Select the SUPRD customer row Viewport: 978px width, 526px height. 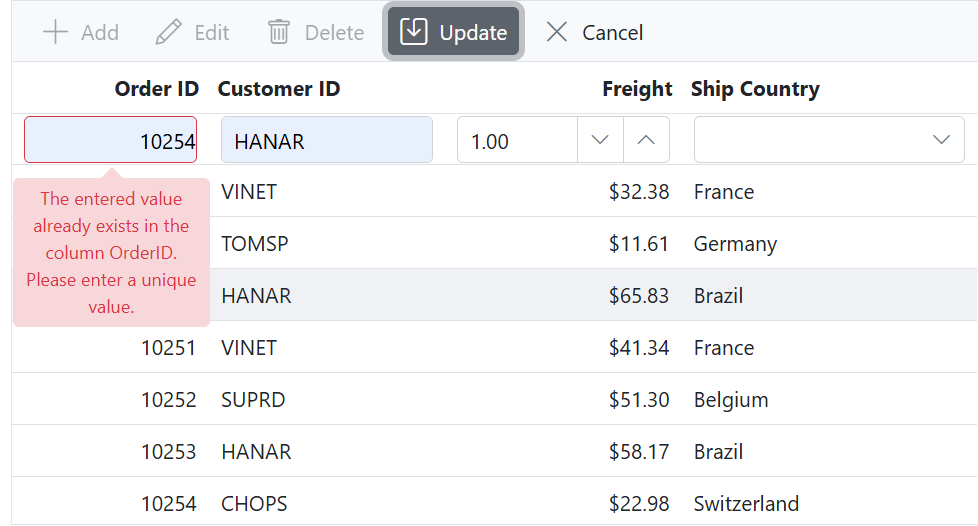tap(253, 400)
